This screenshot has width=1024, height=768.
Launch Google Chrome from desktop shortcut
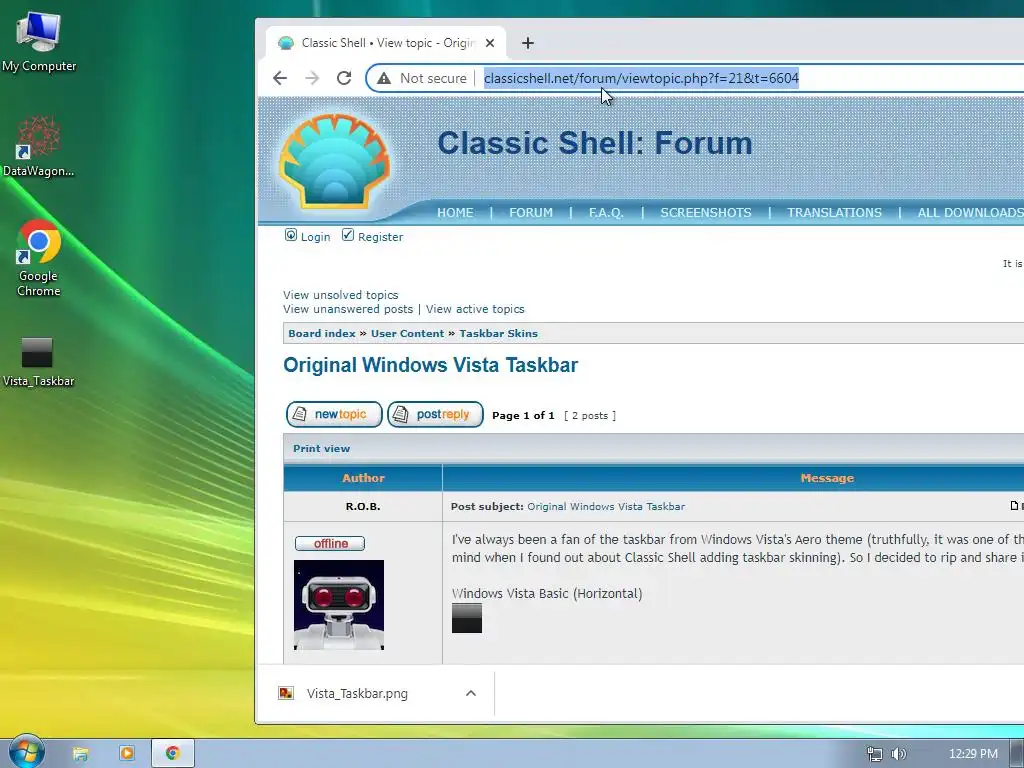point(39,259)
